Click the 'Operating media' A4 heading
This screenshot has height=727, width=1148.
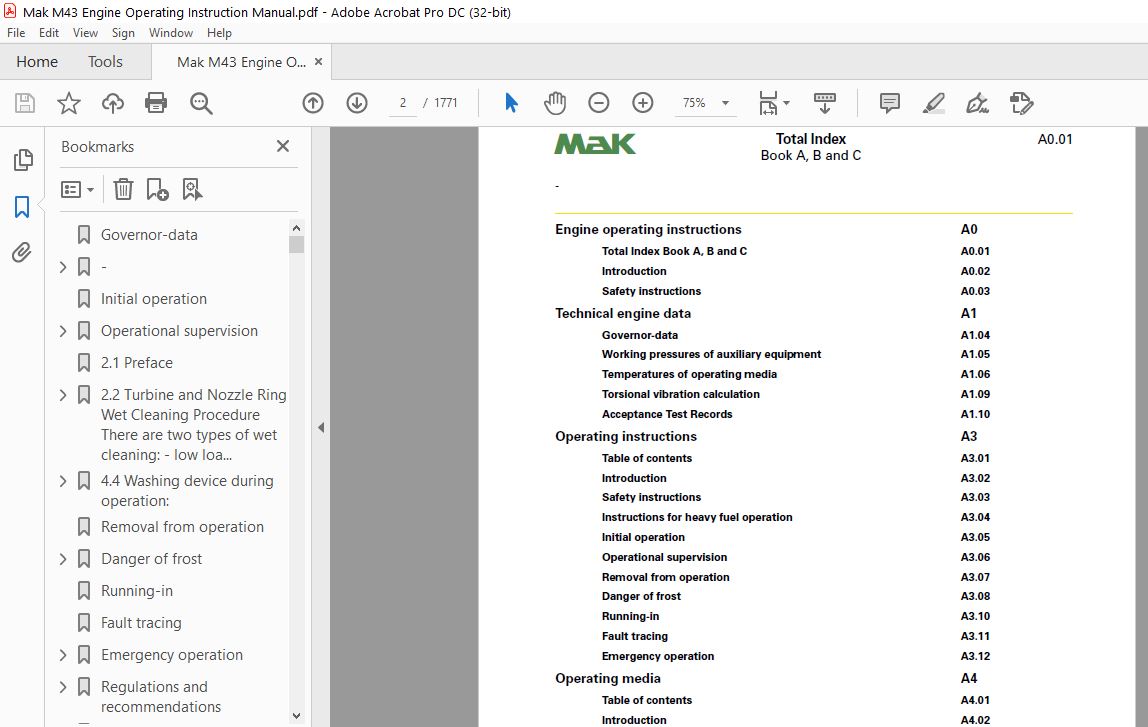tap(608, 679)
